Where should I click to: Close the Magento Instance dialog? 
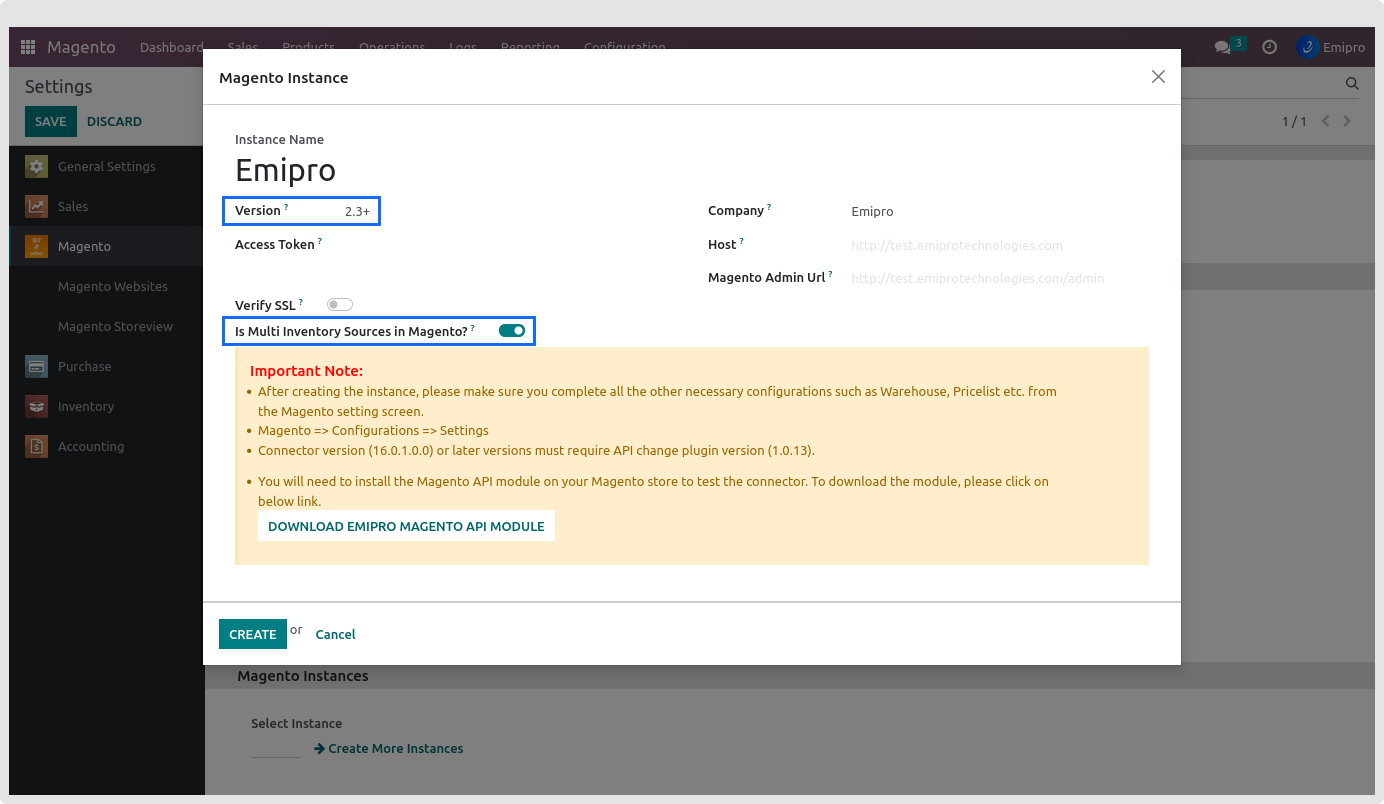pyautogui.click(x=1158, y=77)
